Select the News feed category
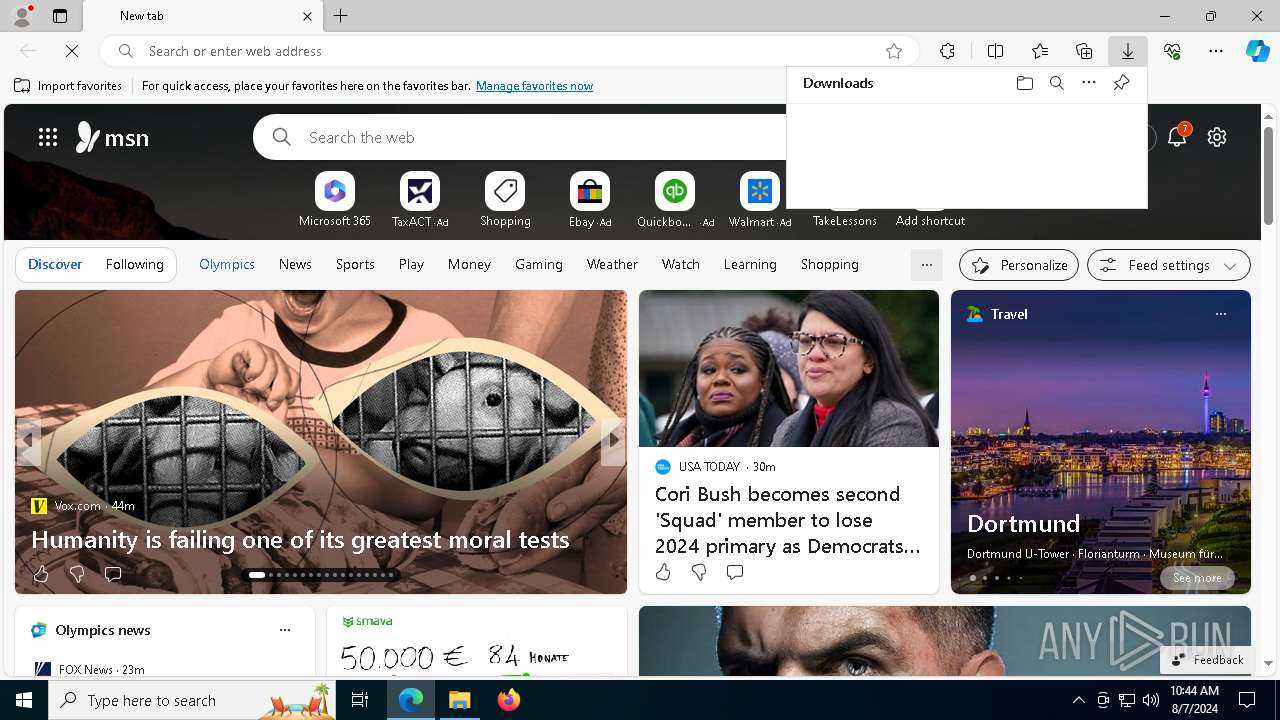1280x720 pixels. [295, 264]
